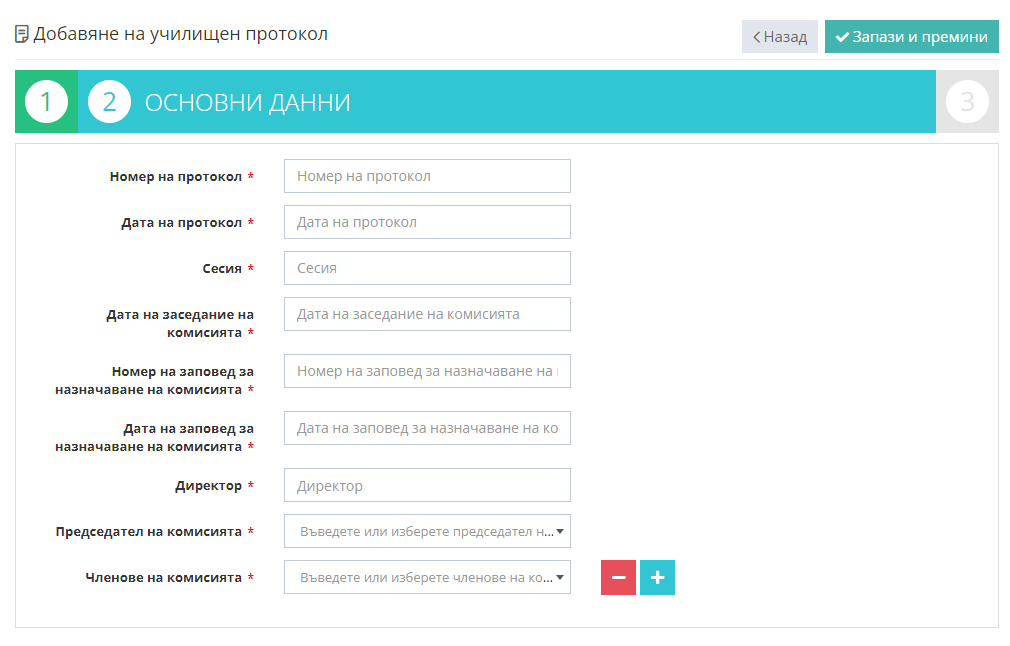Screen dimensions: 1010x646
Task: Click the Директор field label
Action: 208,486
